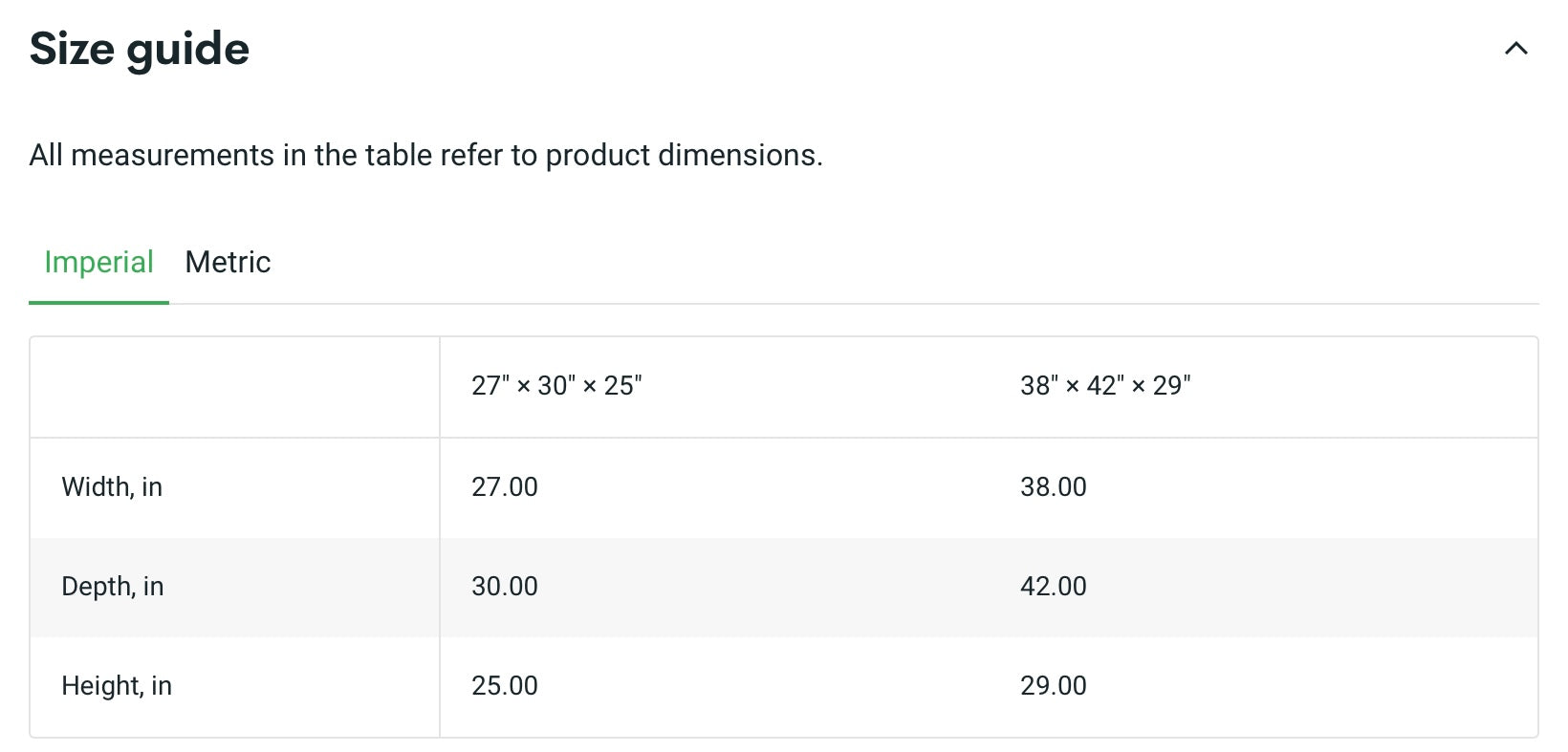The image size is (1568, 752).
Task: Click the 38.00 width value cell
Action: click(x=1054, y=487)
